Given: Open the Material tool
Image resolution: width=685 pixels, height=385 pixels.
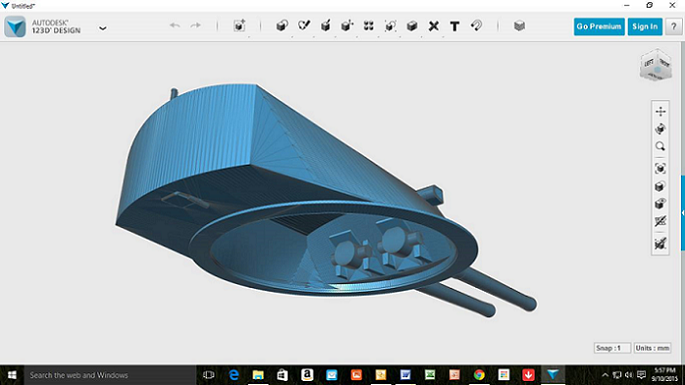Looking at the screenshot, I should pos(519,26).
